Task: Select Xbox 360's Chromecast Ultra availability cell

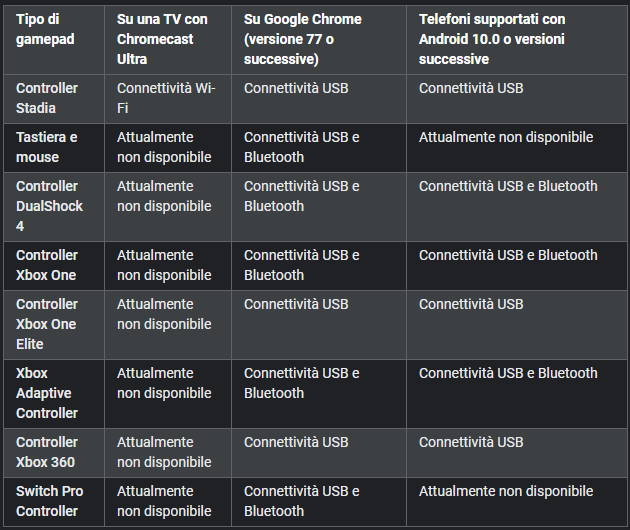Action: (x=164, y=452)
